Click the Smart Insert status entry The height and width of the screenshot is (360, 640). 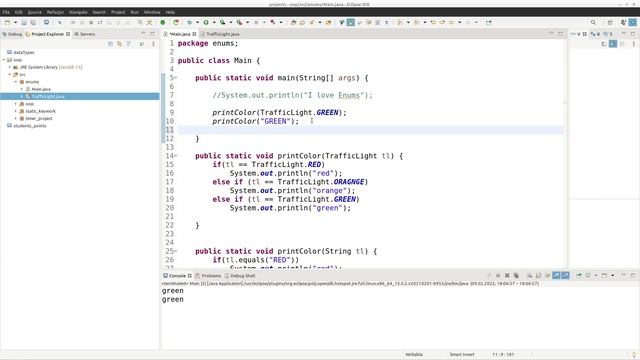click(462, 355)
